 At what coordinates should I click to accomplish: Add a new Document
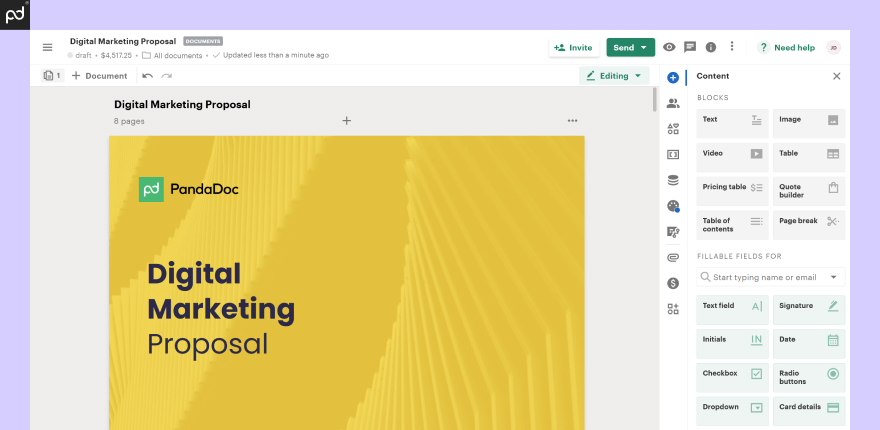(x=99, y=76)
